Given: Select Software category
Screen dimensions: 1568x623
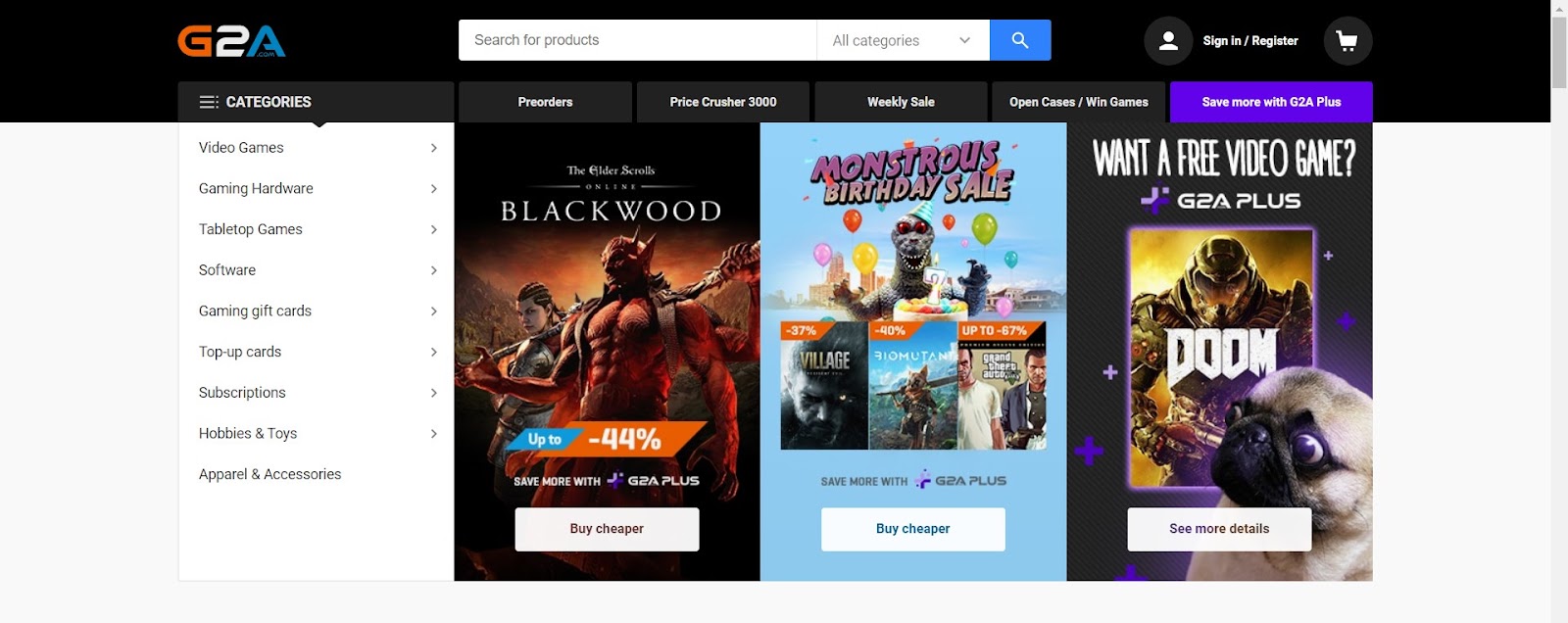Looking at the screenshot, I should click(227, 270).
